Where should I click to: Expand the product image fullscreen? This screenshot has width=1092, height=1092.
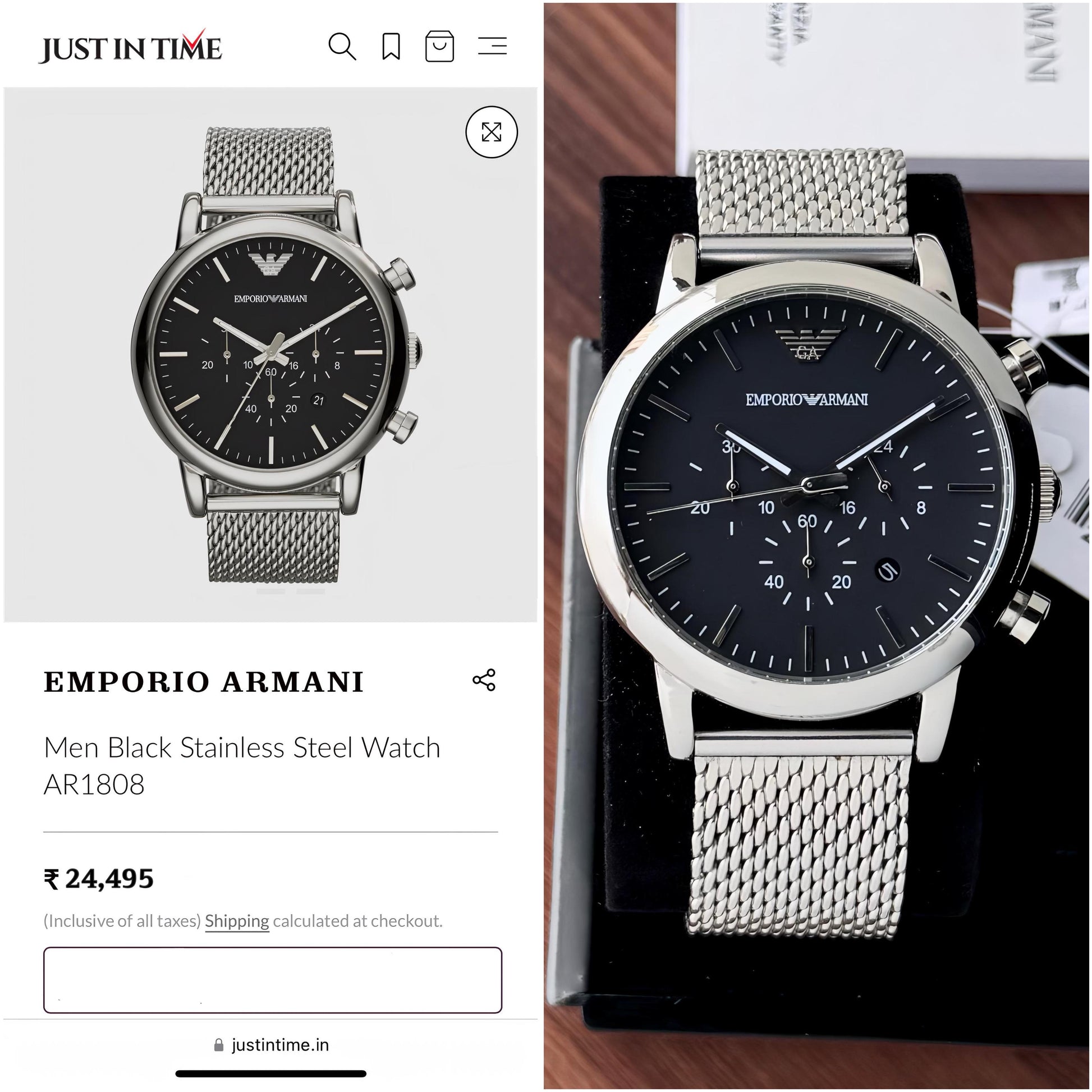[491, 132]
